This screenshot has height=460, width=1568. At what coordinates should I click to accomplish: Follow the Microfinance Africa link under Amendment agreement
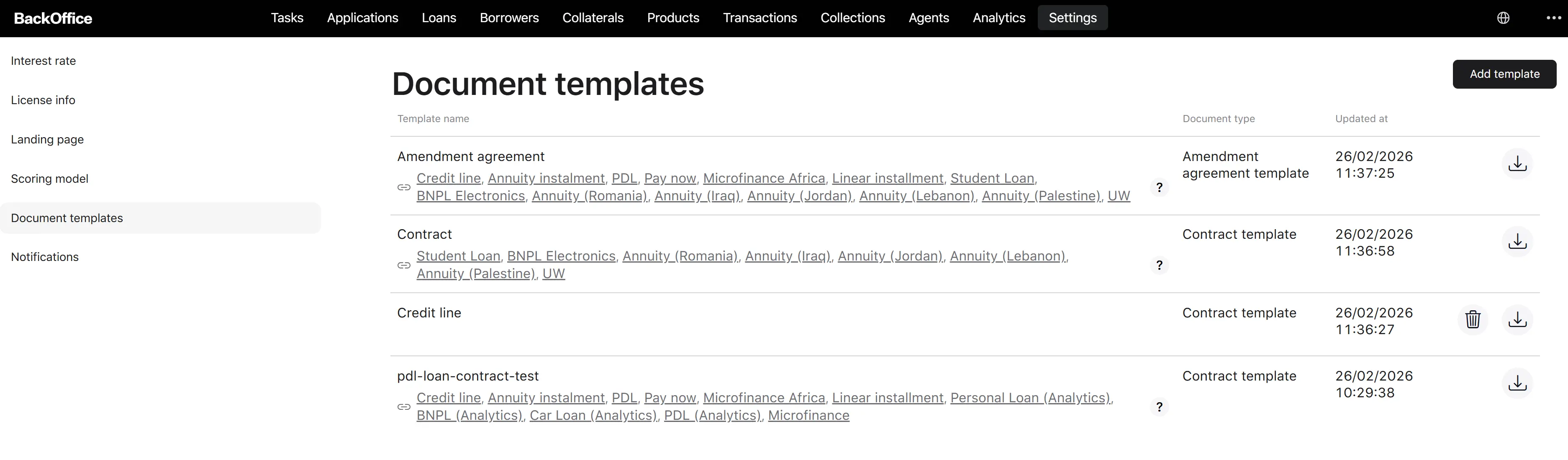pos(764,178)
